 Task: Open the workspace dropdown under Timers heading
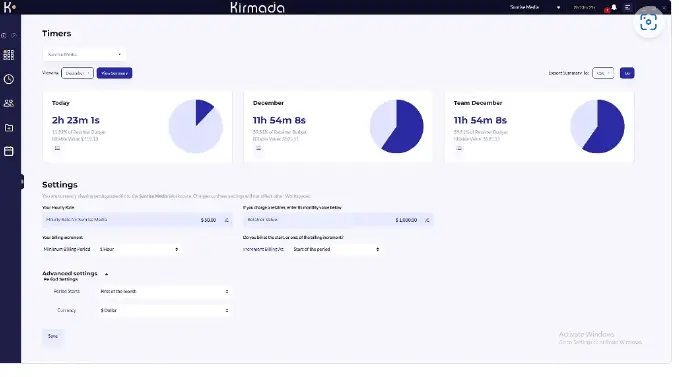[84, 55]
